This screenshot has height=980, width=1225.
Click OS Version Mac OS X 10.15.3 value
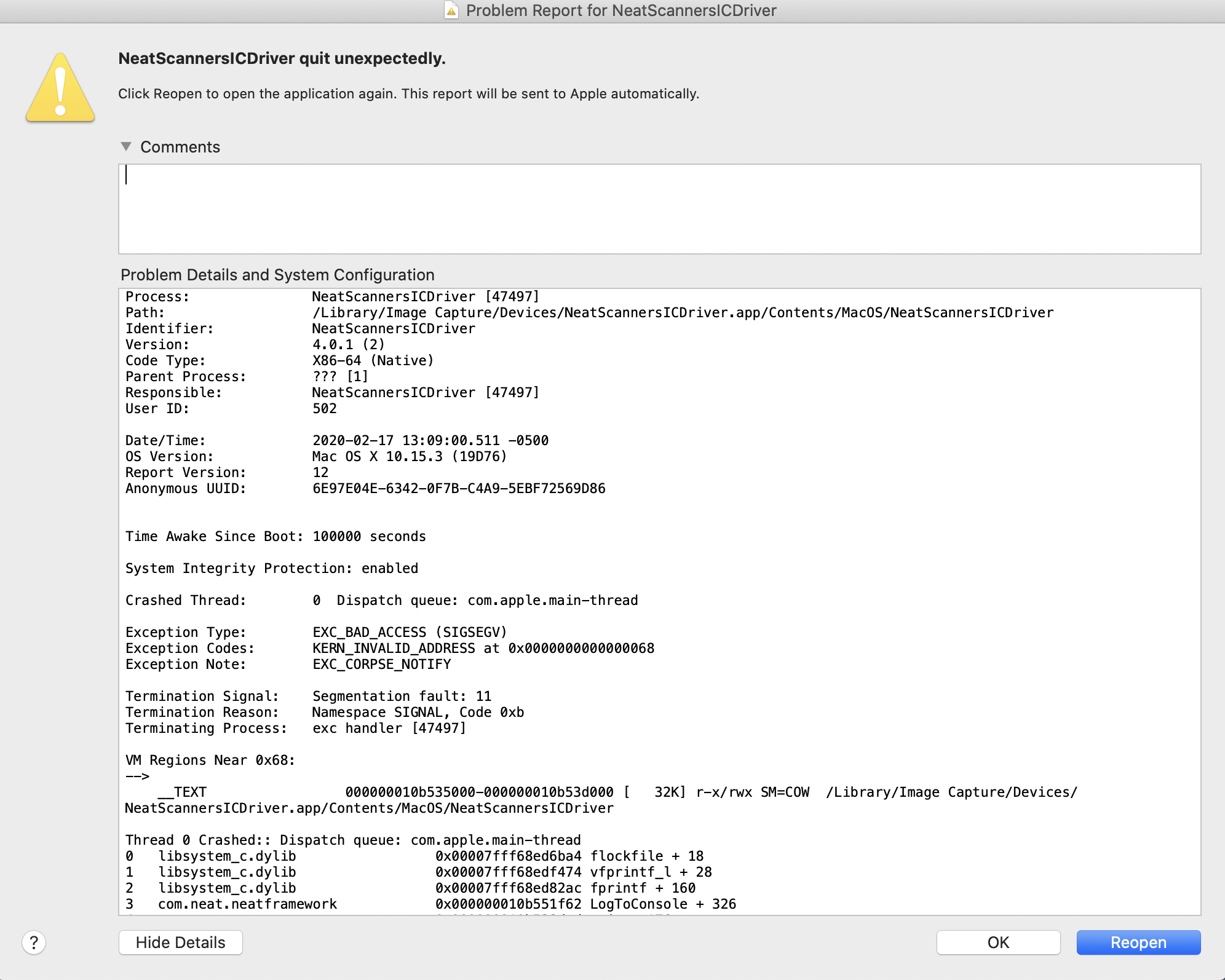pos(410,456)
